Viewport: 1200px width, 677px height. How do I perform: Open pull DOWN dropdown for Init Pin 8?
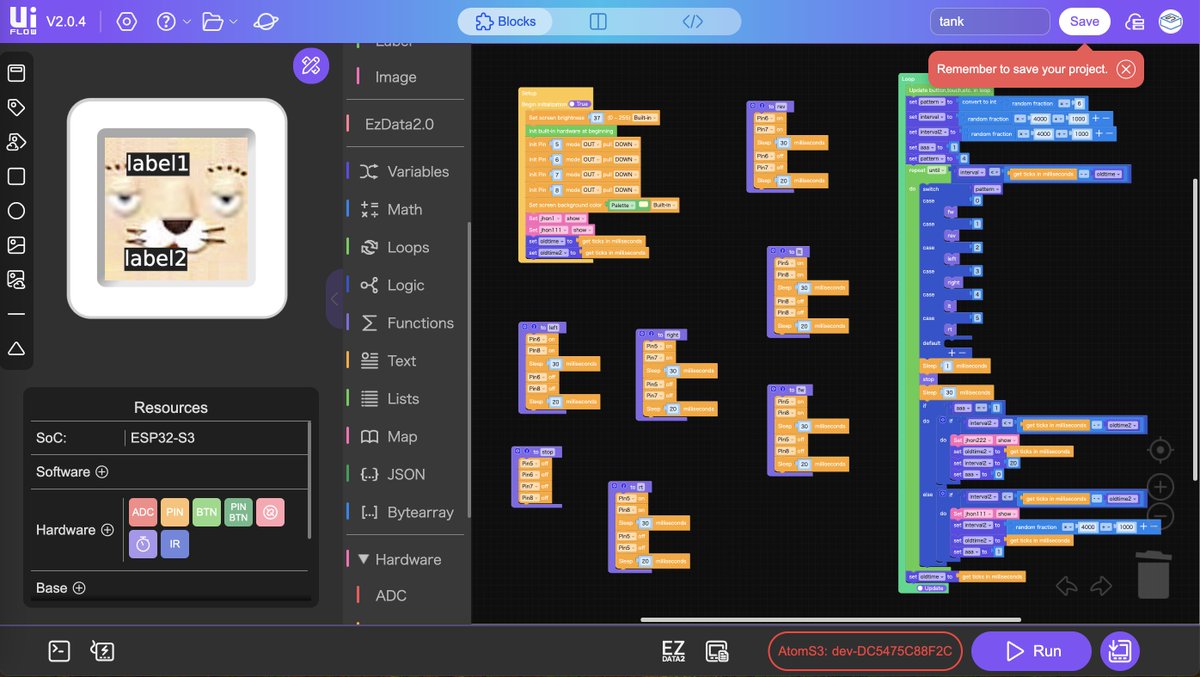click(625, 189)
